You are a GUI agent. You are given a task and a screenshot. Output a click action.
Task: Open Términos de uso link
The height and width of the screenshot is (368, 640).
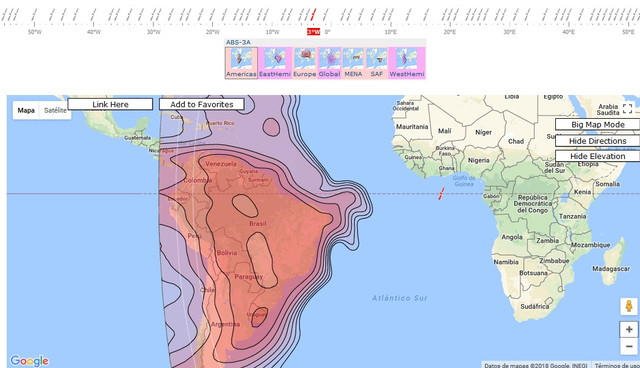(616, 365)
